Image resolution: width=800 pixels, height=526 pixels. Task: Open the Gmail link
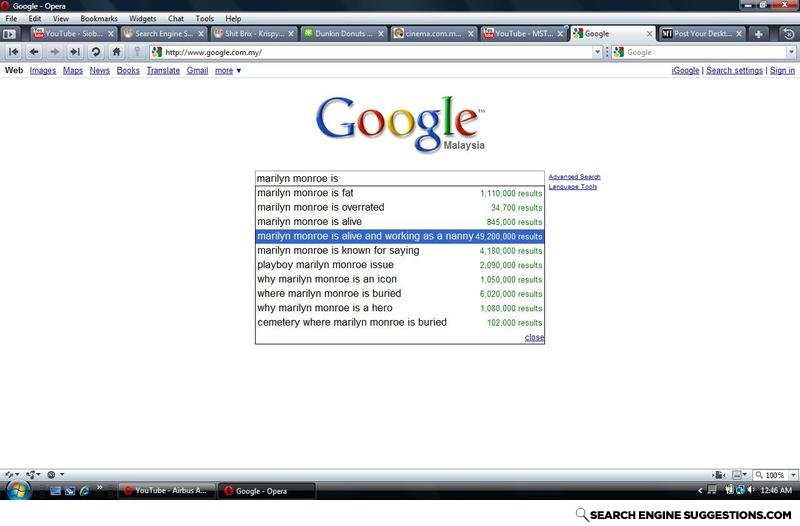pos(197,70)
